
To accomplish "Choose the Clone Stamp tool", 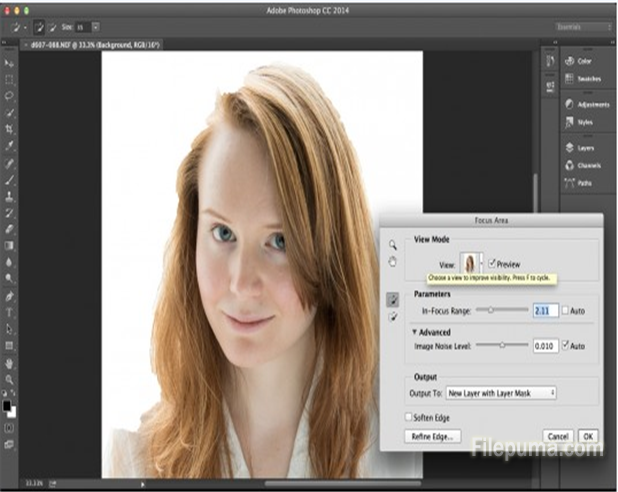I will click(11, 196).
